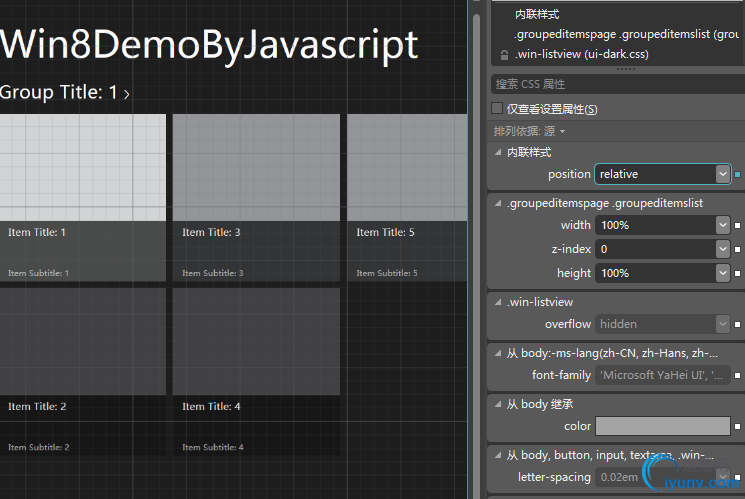Click the color property swatch
745x499 pixels.
(x=661, y=426)
